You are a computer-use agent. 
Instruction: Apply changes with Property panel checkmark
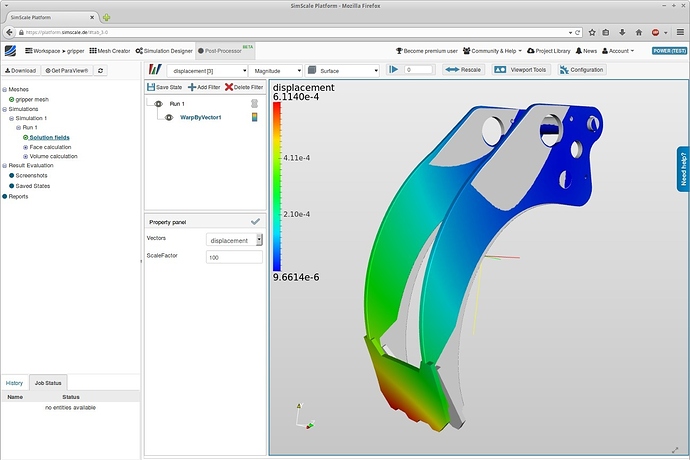255,221
